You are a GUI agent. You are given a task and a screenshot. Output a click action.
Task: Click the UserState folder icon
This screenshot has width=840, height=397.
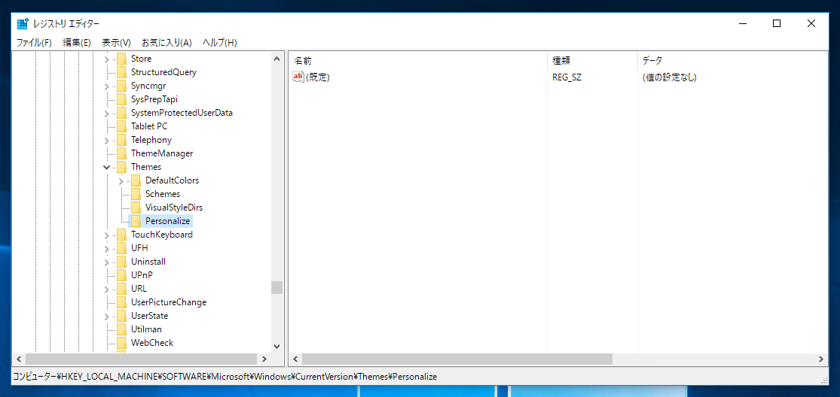point(122,316)
